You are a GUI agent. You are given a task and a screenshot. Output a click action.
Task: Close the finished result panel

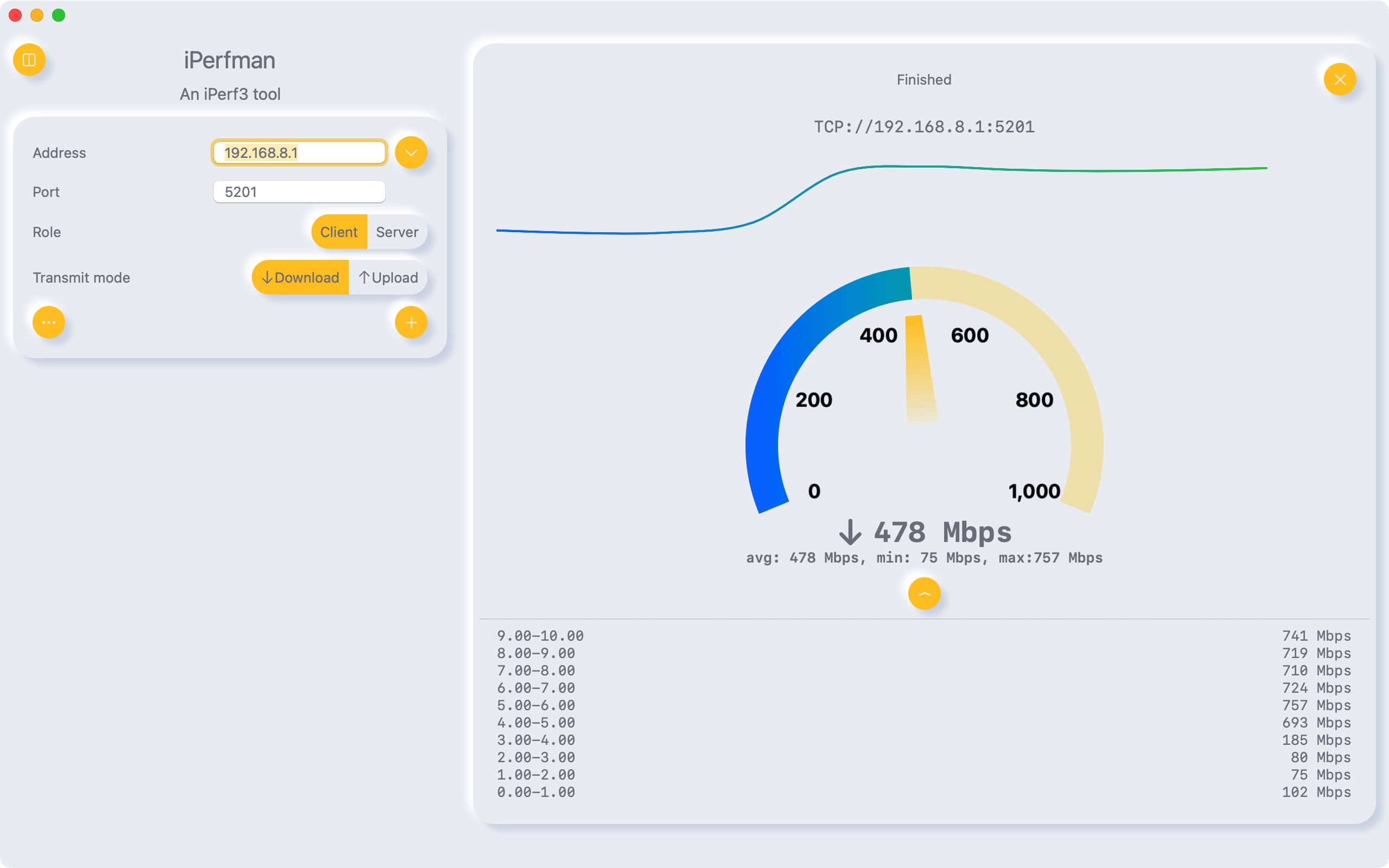(1340, 79)
